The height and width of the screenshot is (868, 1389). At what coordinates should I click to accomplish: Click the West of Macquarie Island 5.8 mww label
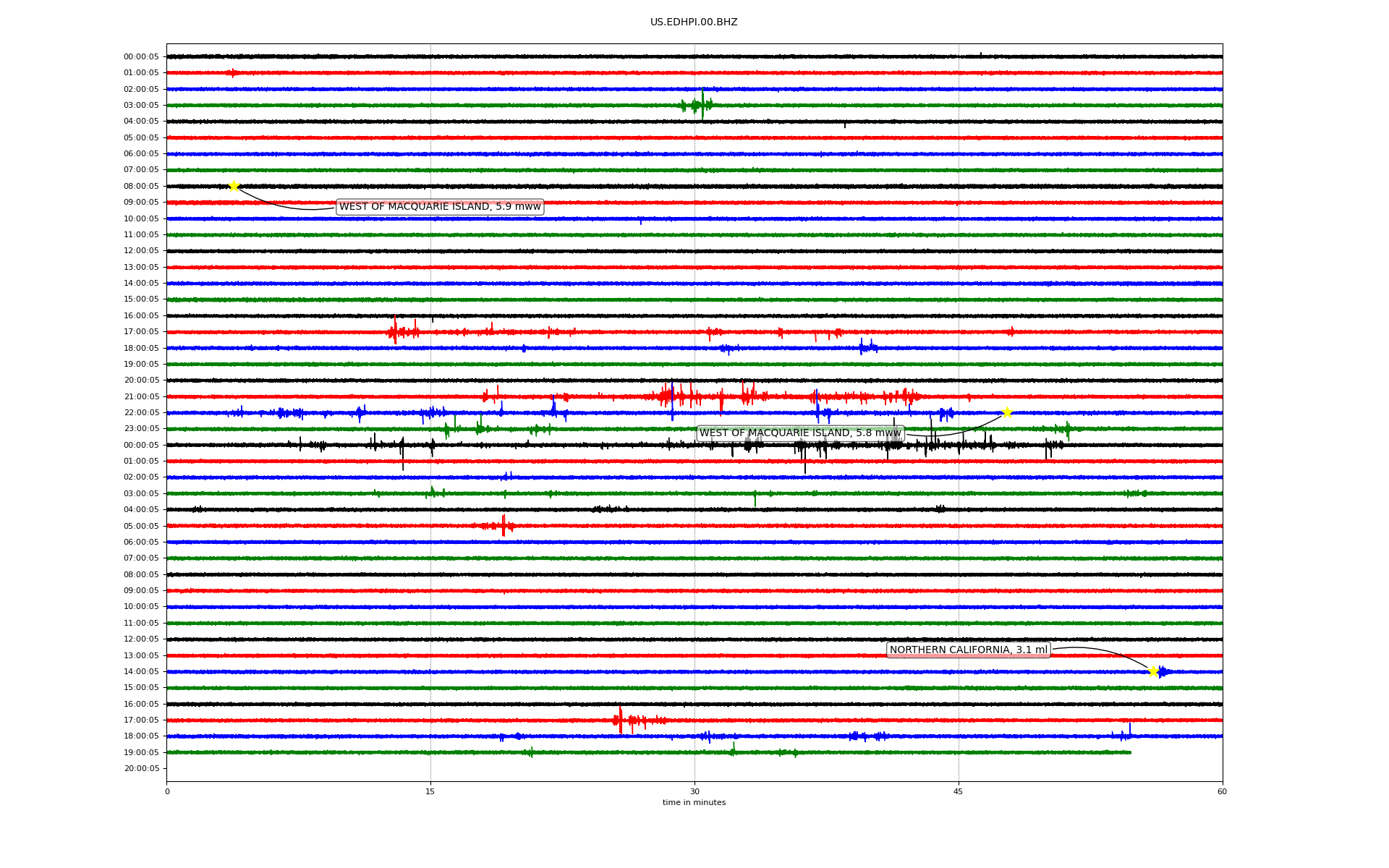(800, 433)
